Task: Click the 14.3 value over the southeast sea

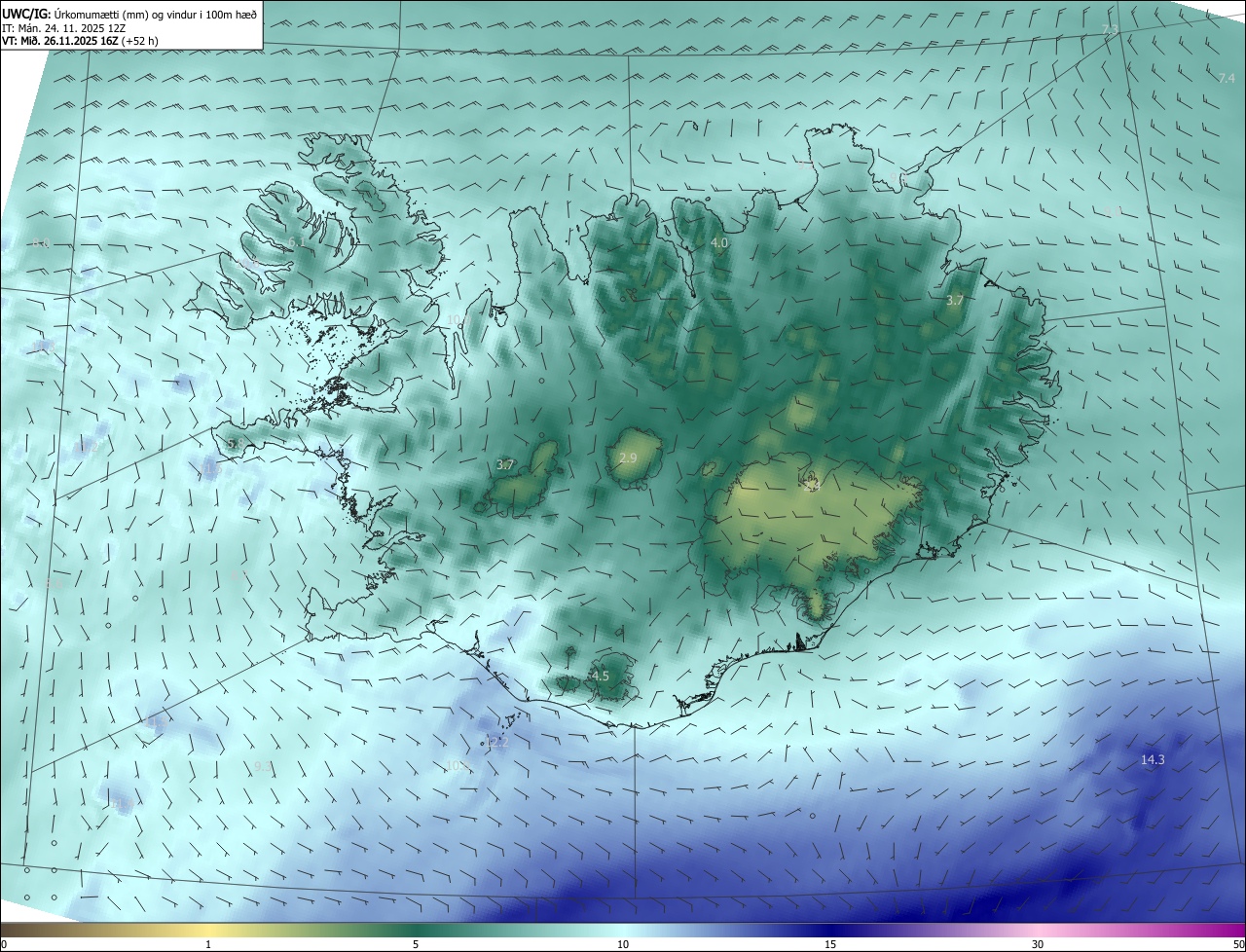Action: pyautogui.click(x=1153, y=759)
